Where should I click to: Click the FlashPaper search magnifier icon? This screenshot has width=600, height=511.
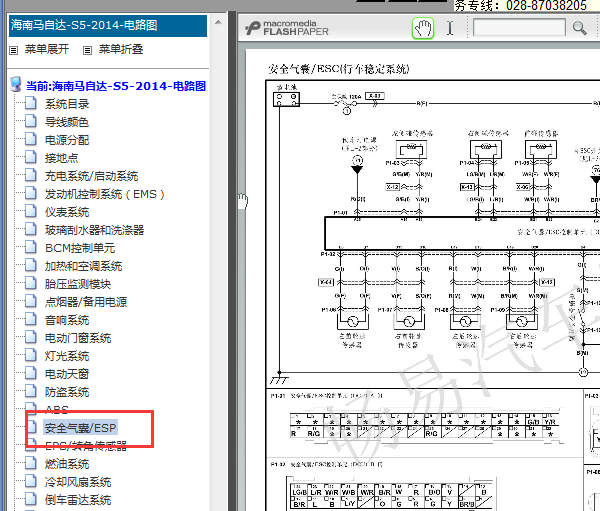tap(579, 28)
